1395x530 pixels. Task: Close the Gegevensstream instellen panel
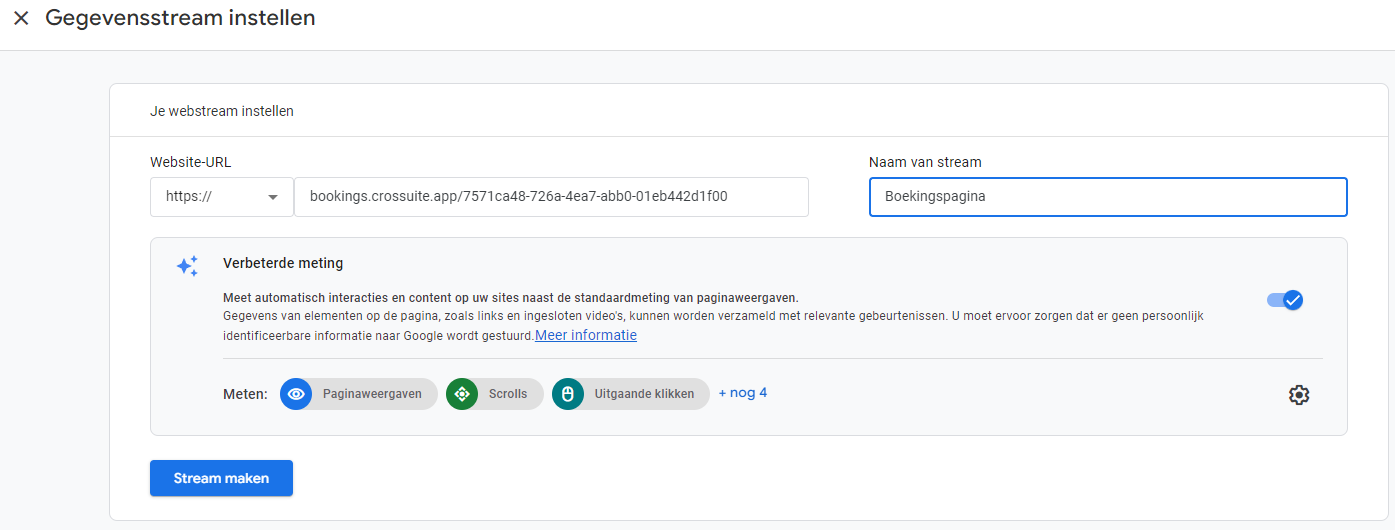(21, 18)
